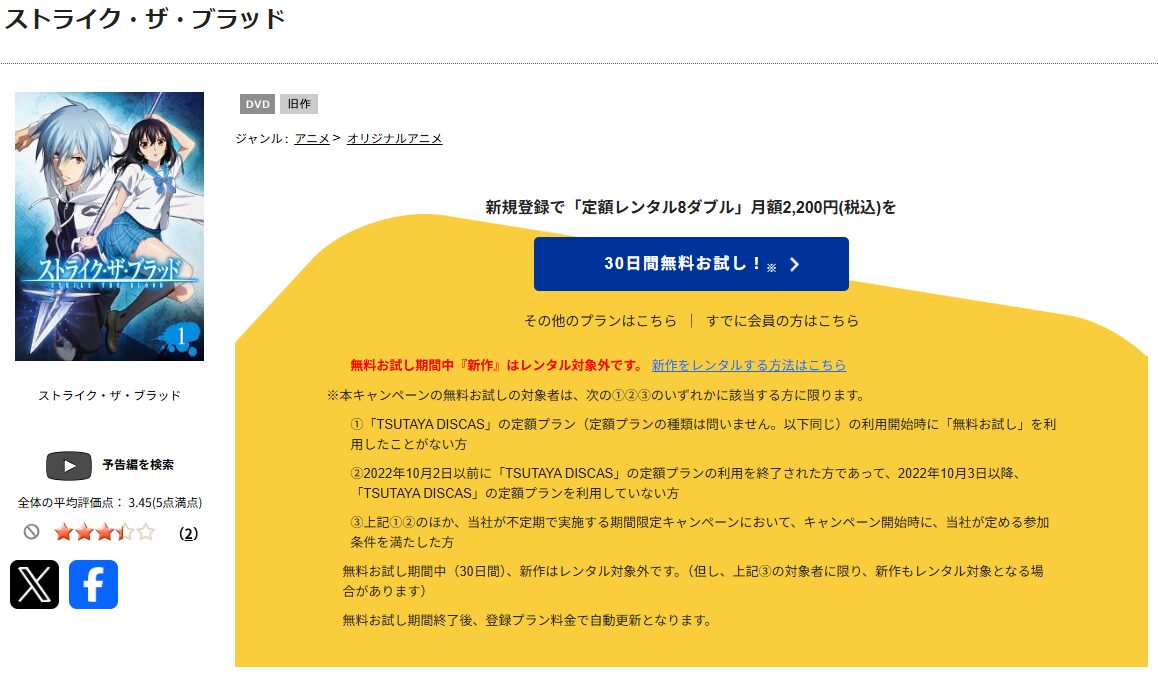Click condition ③ text about 期間限定キャンペーン

[699, 532]
